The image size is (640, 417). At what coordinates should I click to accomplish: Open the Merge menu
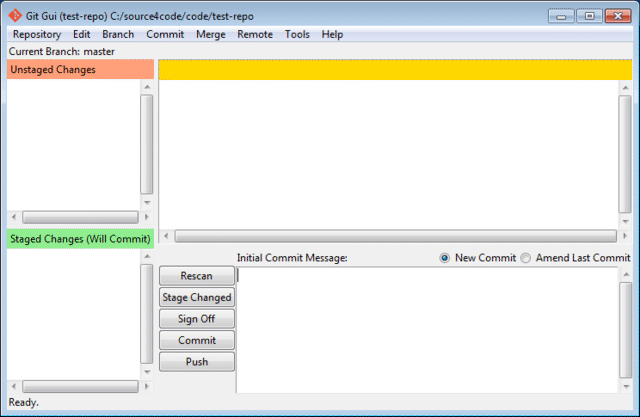[x=211, y=34]
